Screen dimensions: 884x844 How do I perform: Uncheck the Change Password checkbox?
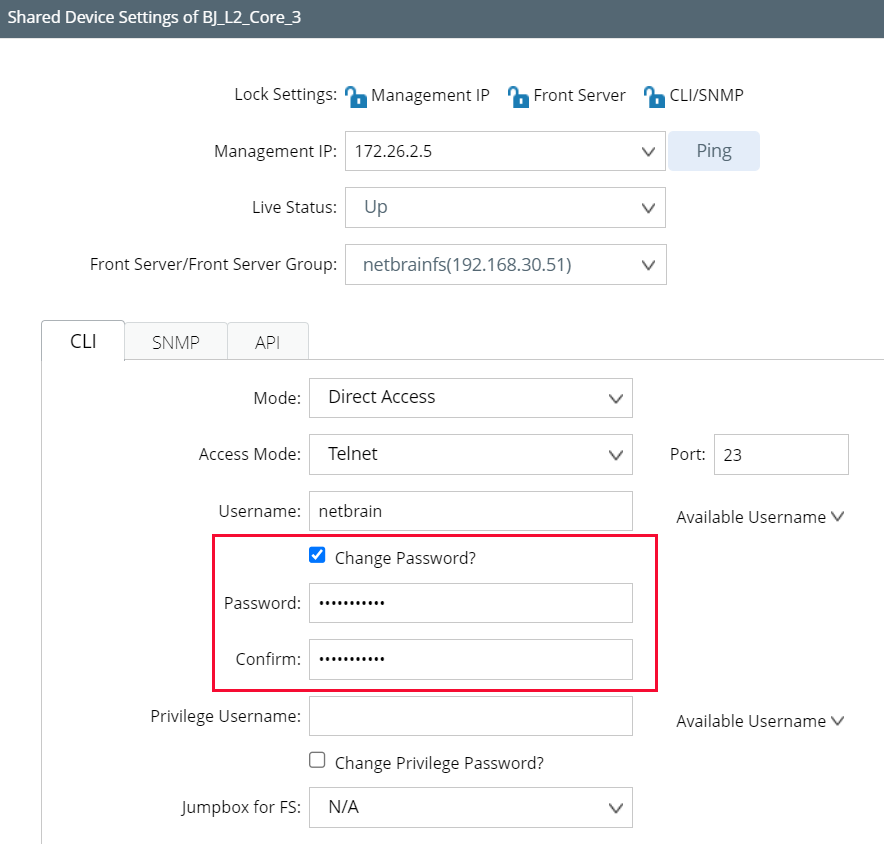316,554
